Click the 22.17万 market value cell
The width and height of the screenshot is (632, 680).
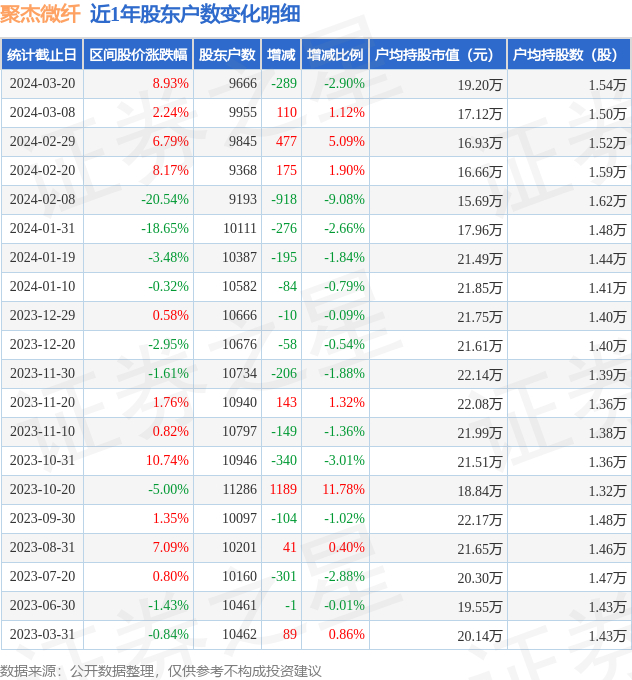point(480,519)
